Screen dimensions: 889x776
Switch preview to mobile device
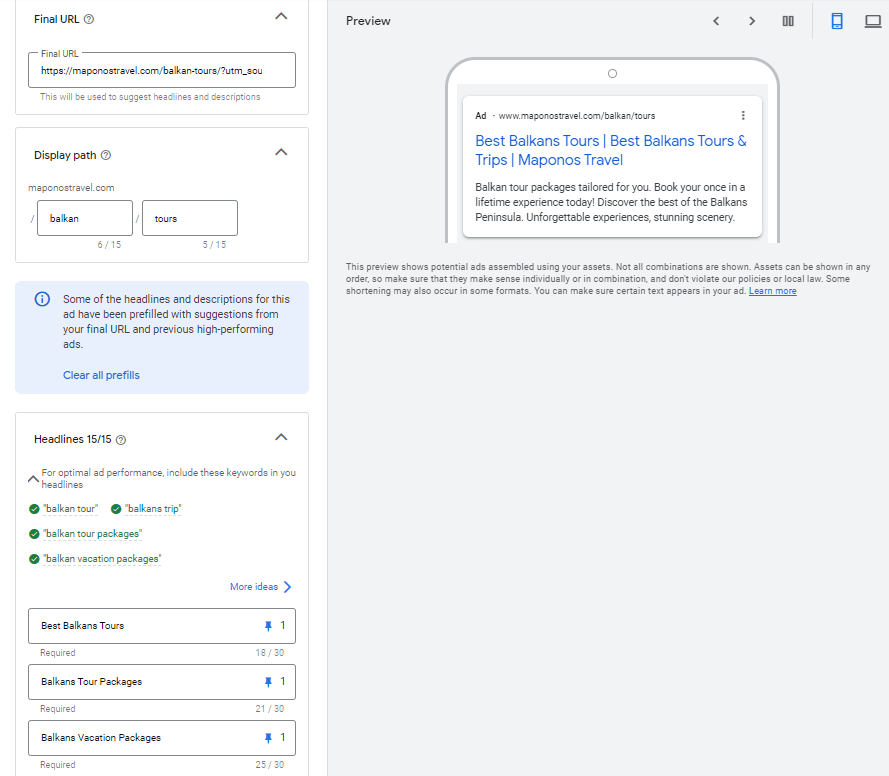point(837,21)
